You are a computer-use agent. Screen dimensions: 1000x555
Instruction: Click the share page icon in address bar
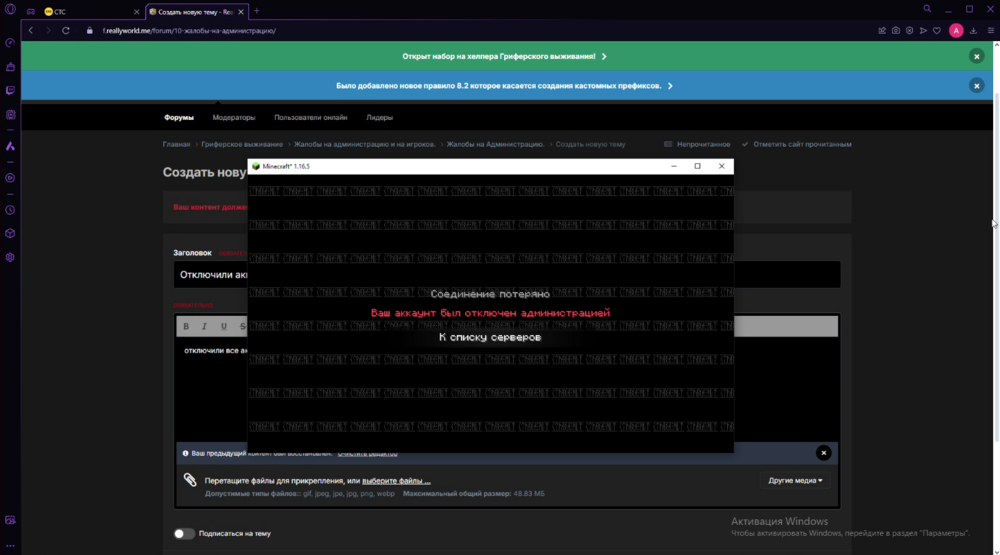[x=882, y=31]
